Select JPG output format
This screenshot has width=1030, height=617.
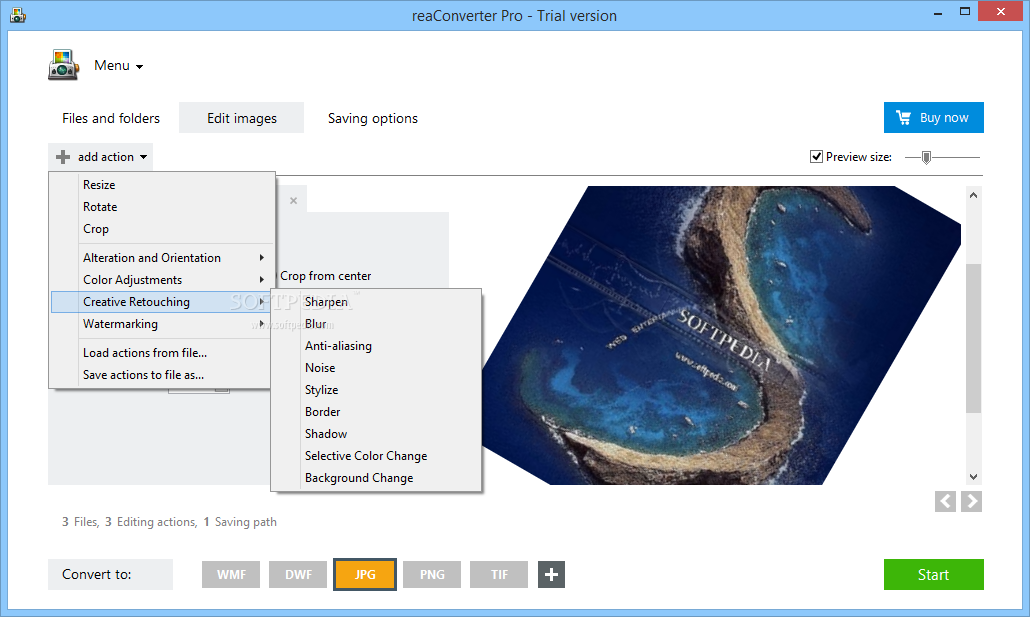click(x=365, y=575)
